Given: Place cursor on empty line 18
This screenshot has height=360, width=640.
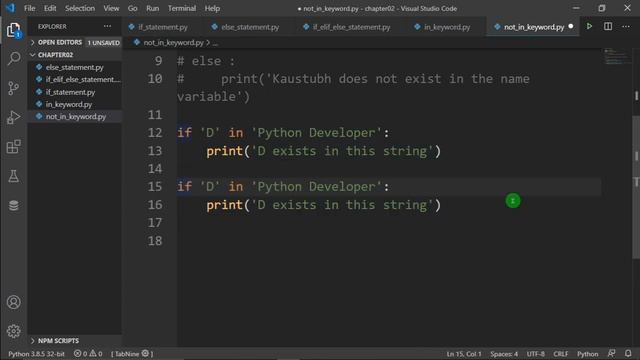Looking at the screenshot, I should [388, 241].
